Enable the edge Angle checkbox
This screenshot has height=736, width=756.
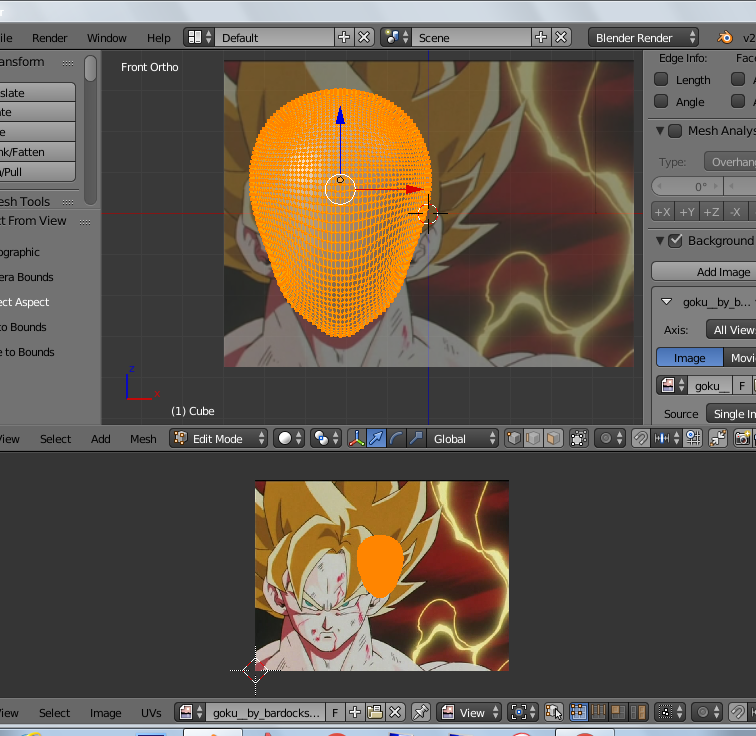pos(661,102)
